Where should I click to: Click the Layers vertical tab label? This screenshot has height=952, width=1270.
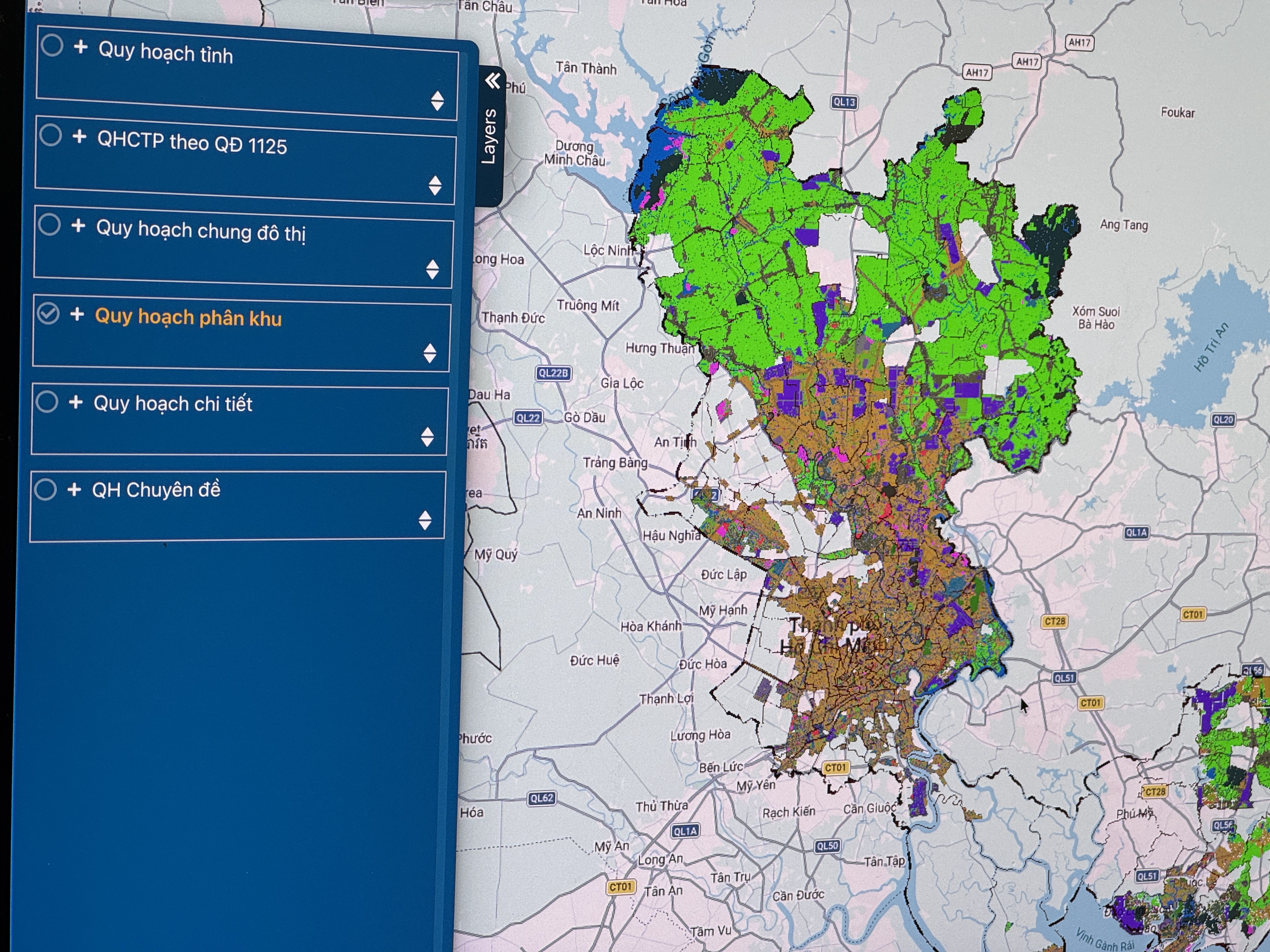pyautogui.click(x=489, y=137)
